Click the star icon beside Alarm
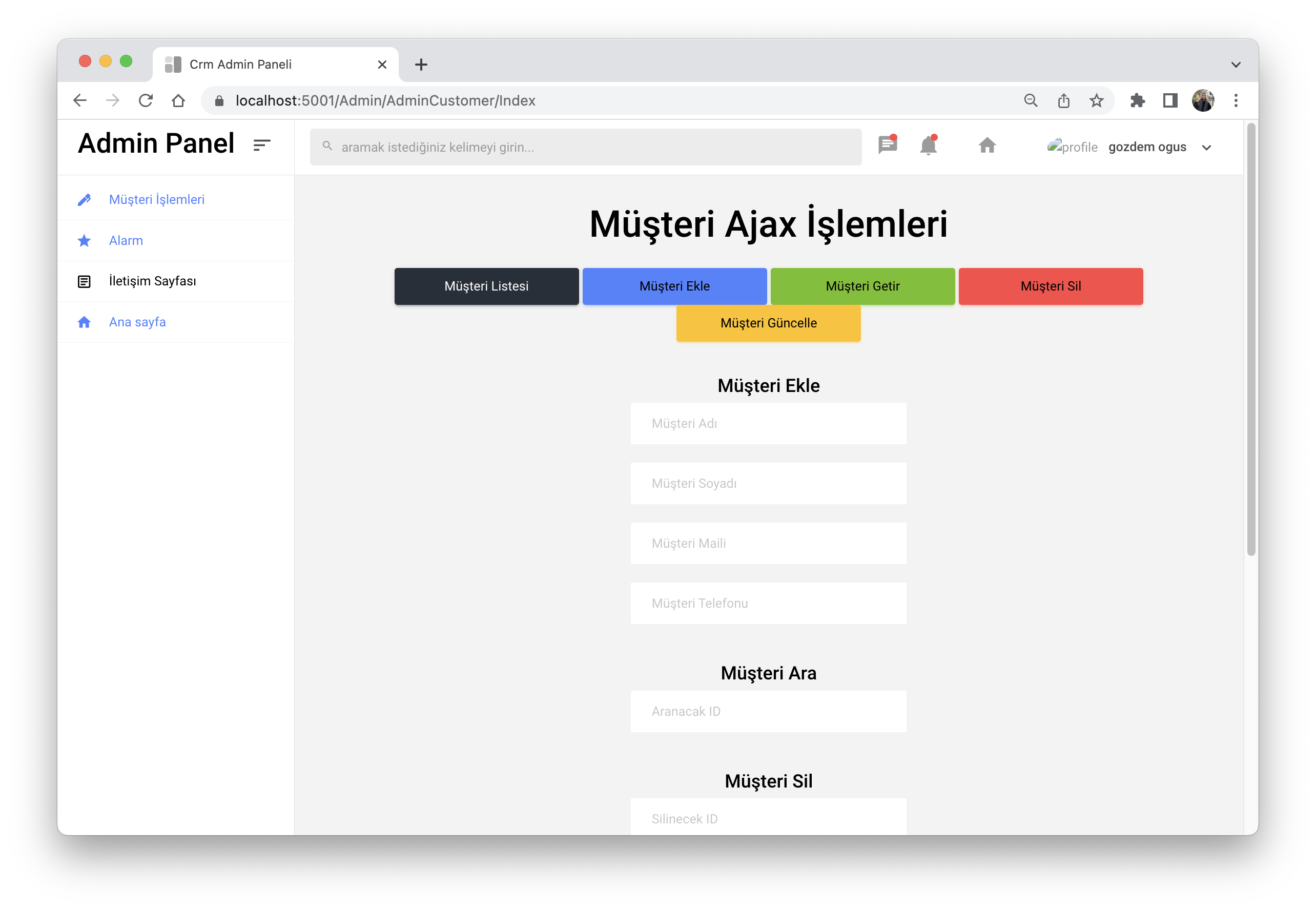The height and width of the screenshot is (911, 1316). pos(84,240)
